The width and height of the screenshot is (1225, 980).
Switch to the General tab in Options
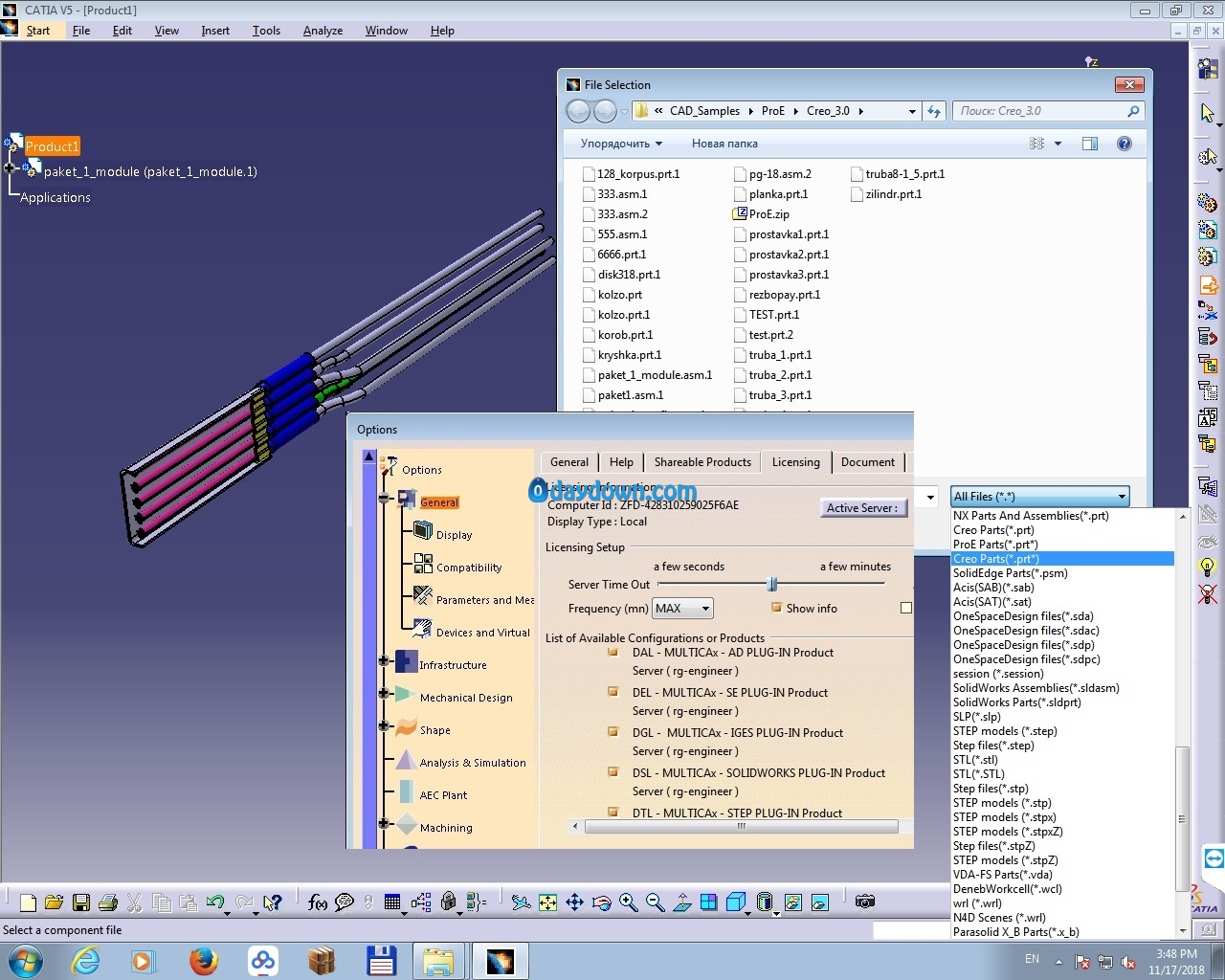[569, 462]
